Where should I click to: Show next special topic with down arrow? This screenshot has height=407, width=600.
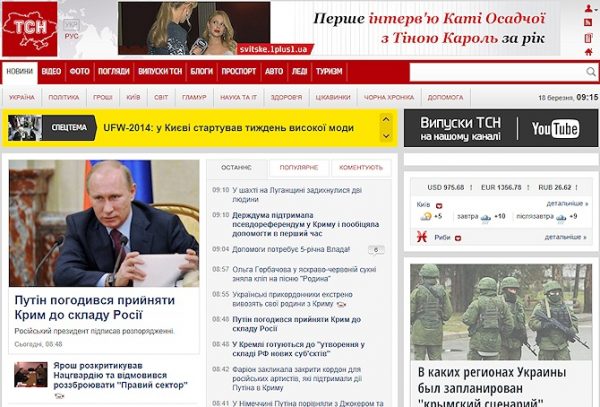386,136
